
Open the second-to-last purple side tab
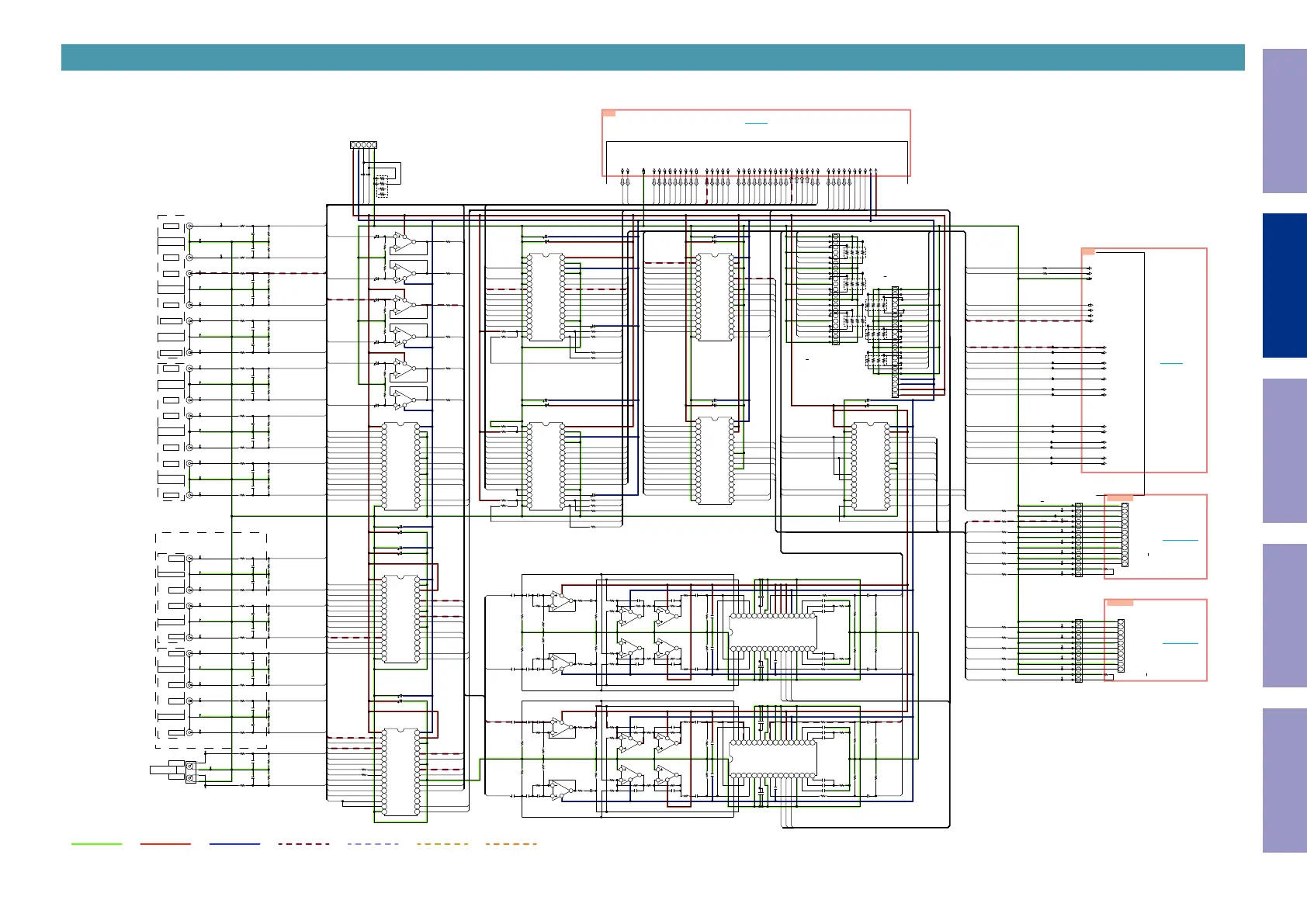(x=1284, y=616)
